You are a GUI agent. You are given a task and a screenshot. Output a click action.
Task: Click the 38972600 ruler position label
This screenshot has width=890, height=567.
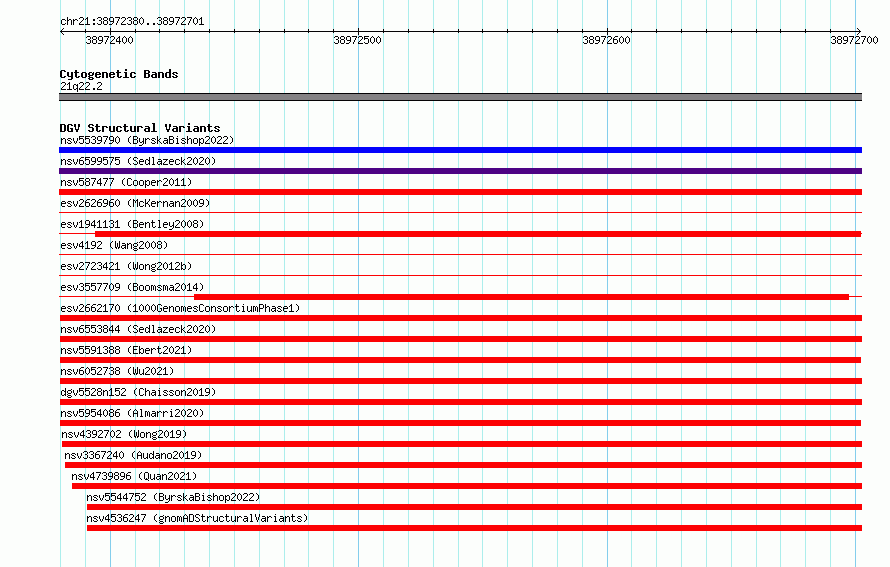click(x=606, y=40)
